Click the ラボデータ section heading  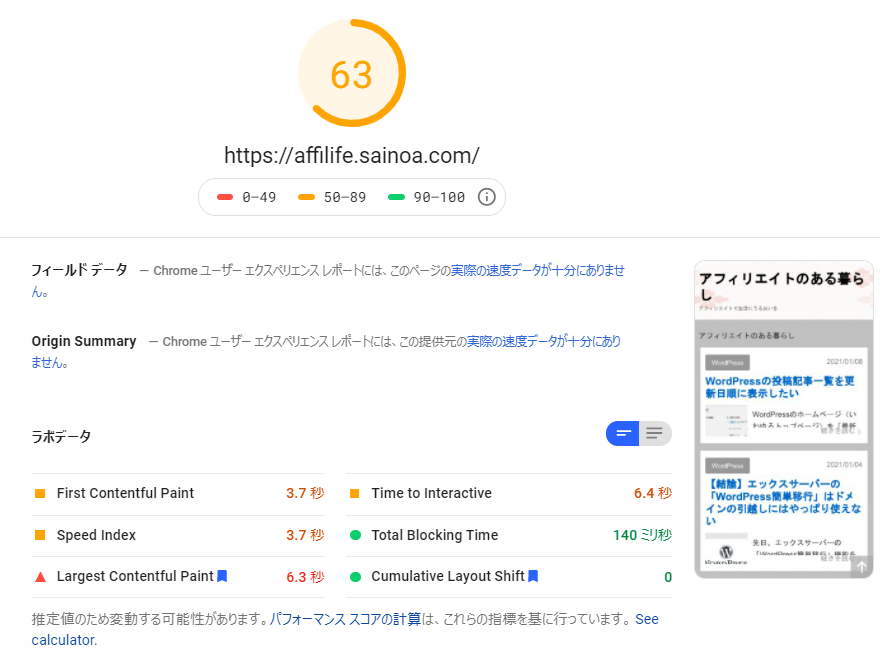[61, 436]
